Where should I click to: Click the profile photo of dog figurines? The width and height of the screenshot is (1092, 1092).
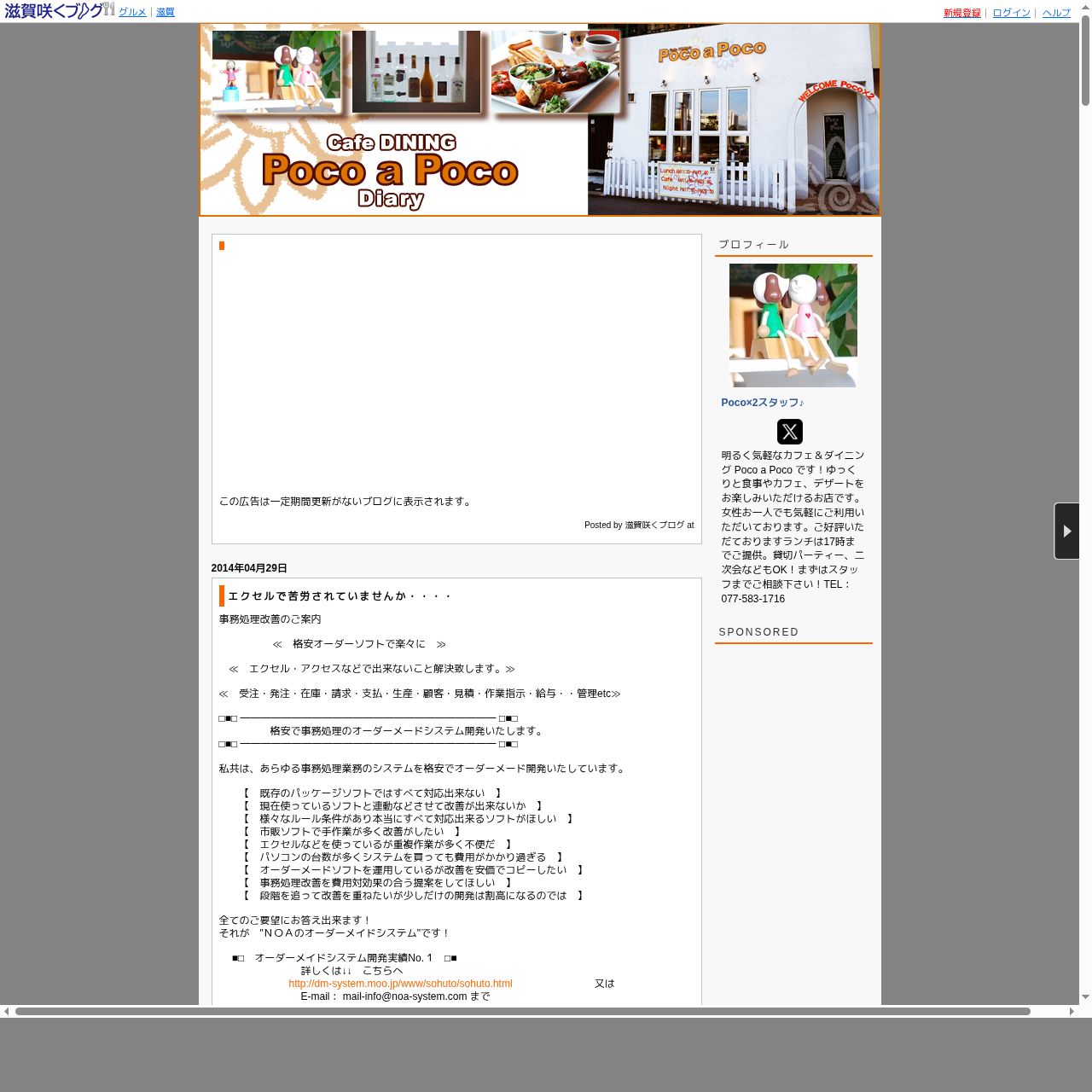tap(793, 325)
